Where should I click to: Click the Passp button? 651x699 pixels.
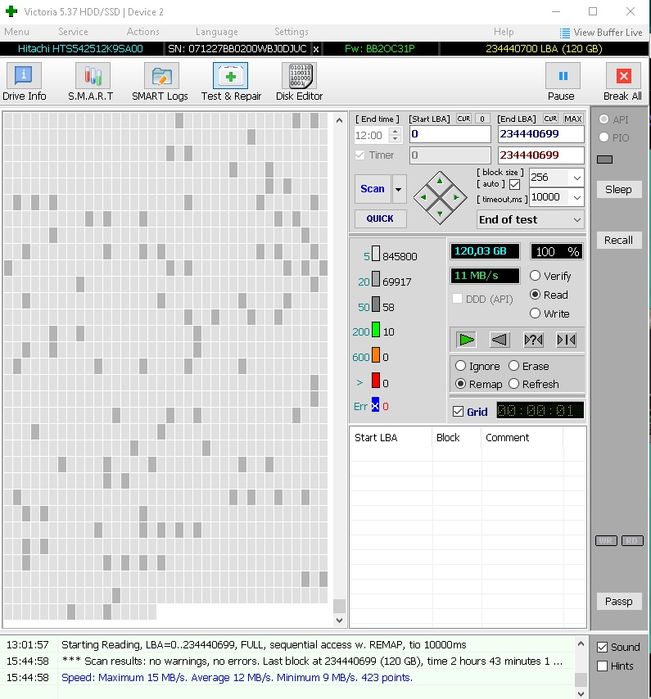(619, 601)
